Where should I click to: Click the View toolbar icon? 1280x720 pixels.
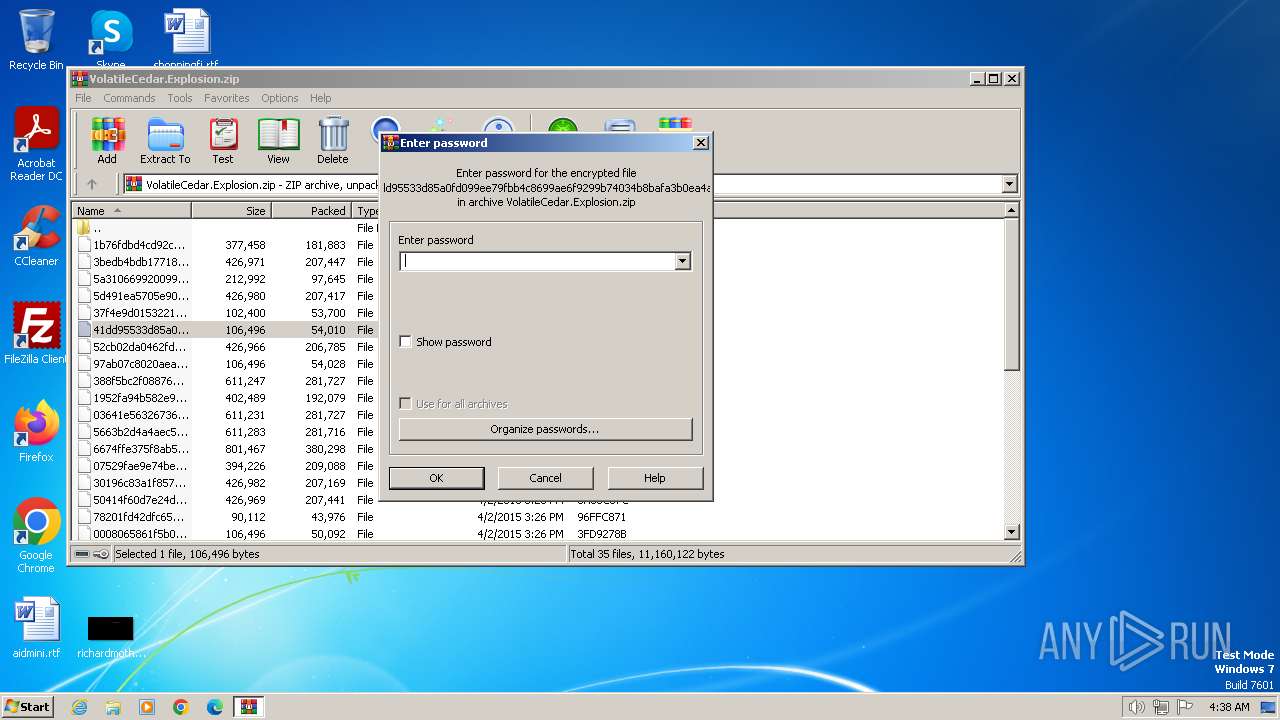[278, 140]
